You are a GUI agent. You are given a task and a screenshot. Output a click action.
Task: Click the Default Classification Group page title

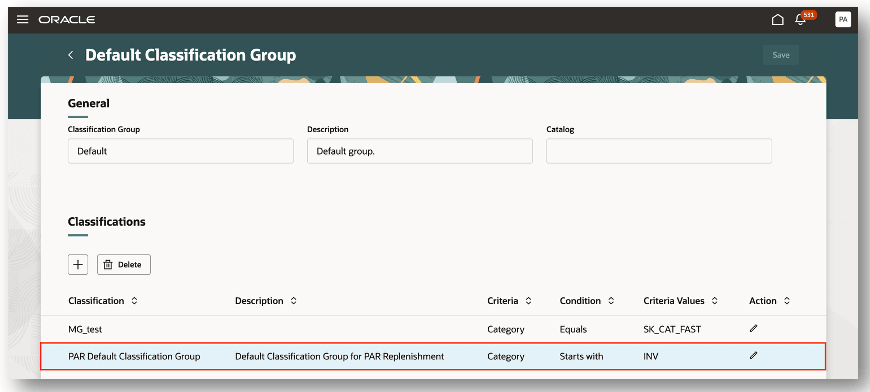pyautogui.click(x=190, y=55)
